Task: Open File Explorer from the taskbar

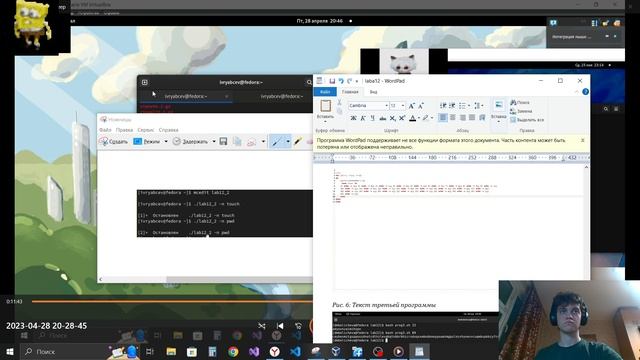Action: [171, 351]
